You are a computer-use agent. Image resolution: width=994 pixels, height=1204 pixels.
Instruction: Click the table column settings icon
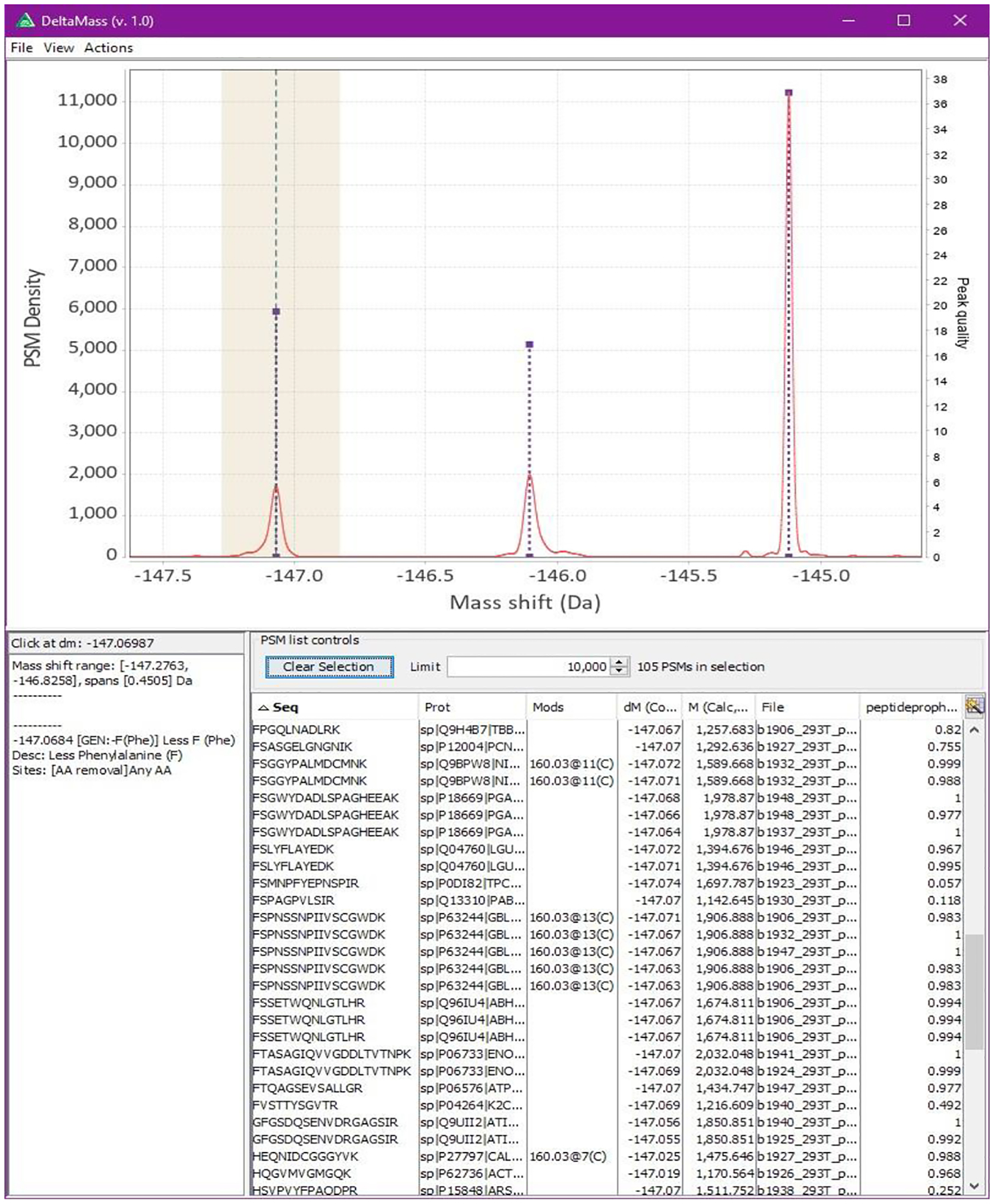tap(974, 706)
